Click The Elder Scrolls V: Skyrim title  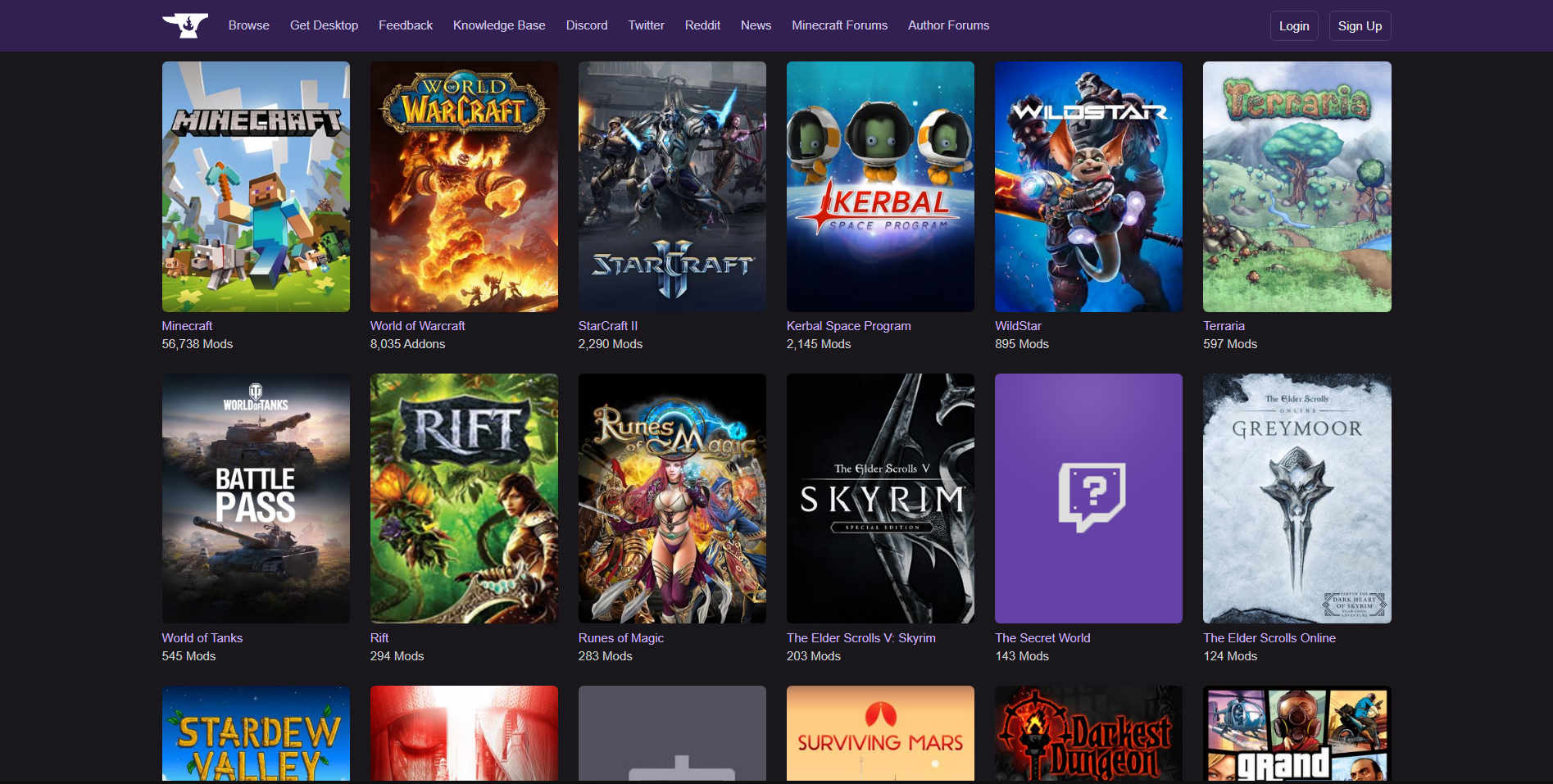[x=861, y=638]
